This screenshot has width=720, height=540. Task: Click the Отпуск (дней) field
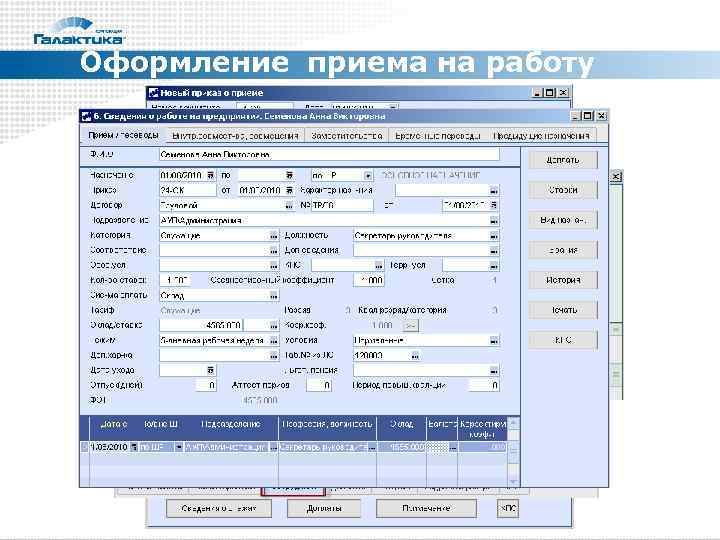(206, 385)
